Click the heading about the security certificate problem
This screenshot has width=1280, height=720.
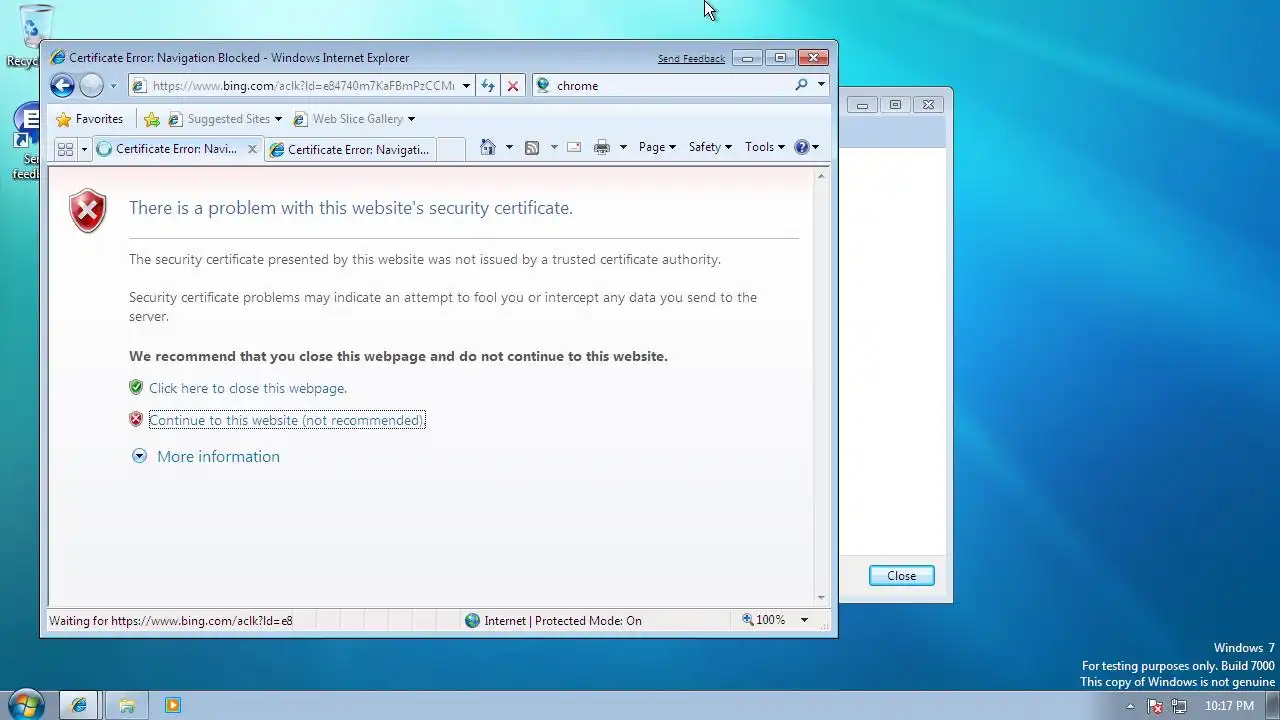351,208
